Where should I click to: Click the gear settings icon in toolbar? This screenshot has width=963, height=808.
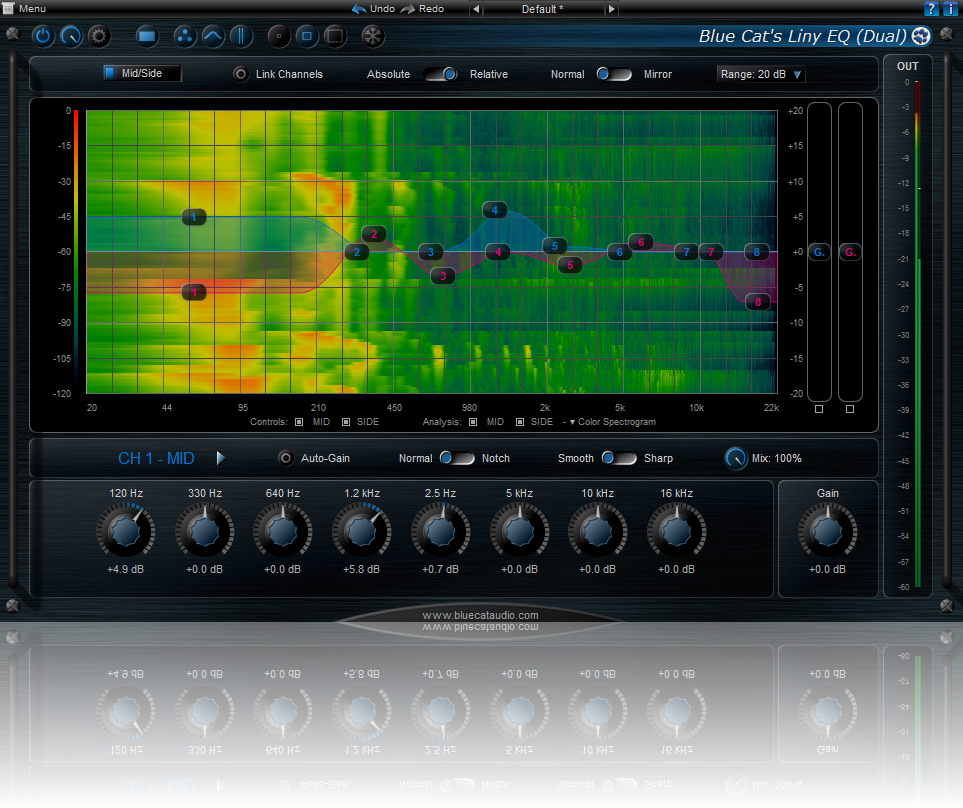pos(98,37)
